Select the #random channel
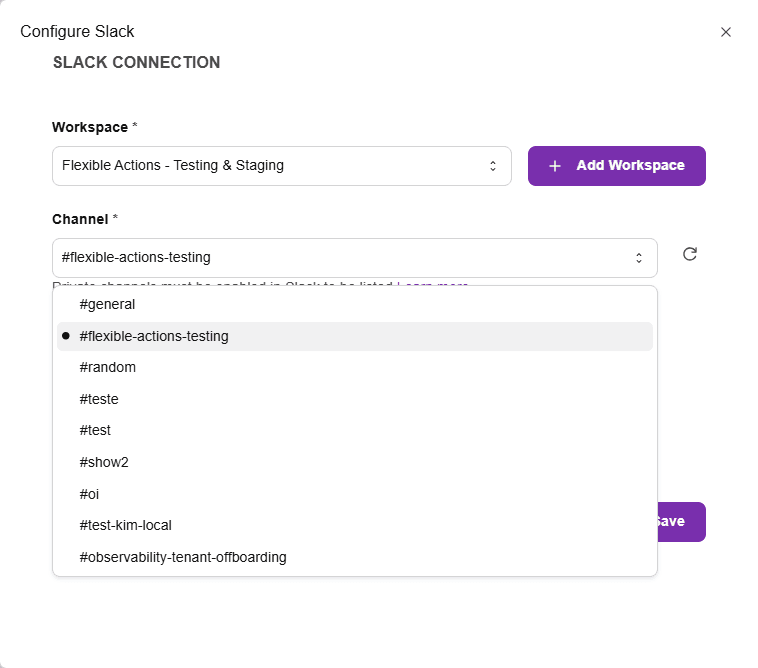The image size is (758, 668). pos(354,367)
